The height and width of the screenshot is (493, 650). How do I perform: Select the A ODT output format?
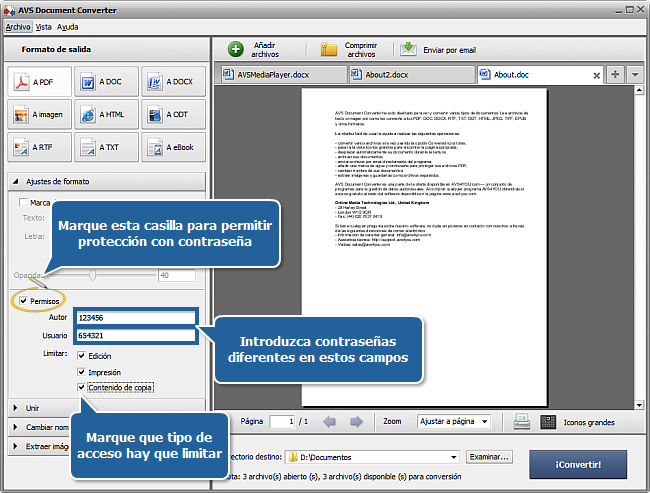pos(173,114)
